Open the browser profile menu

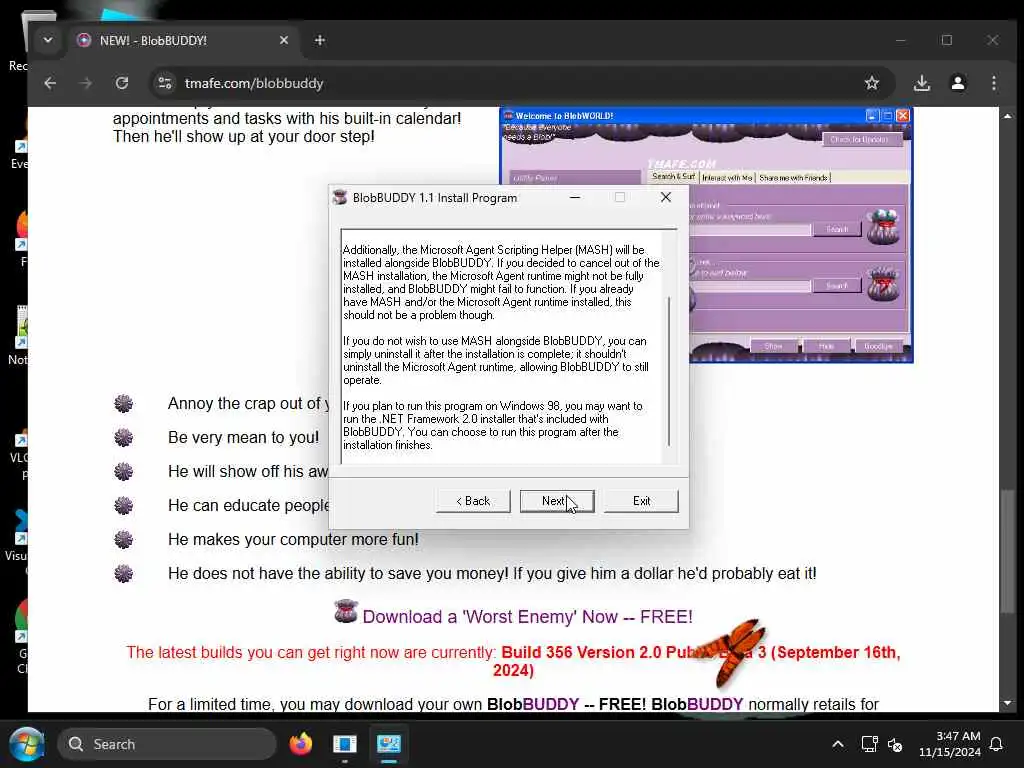957,83
